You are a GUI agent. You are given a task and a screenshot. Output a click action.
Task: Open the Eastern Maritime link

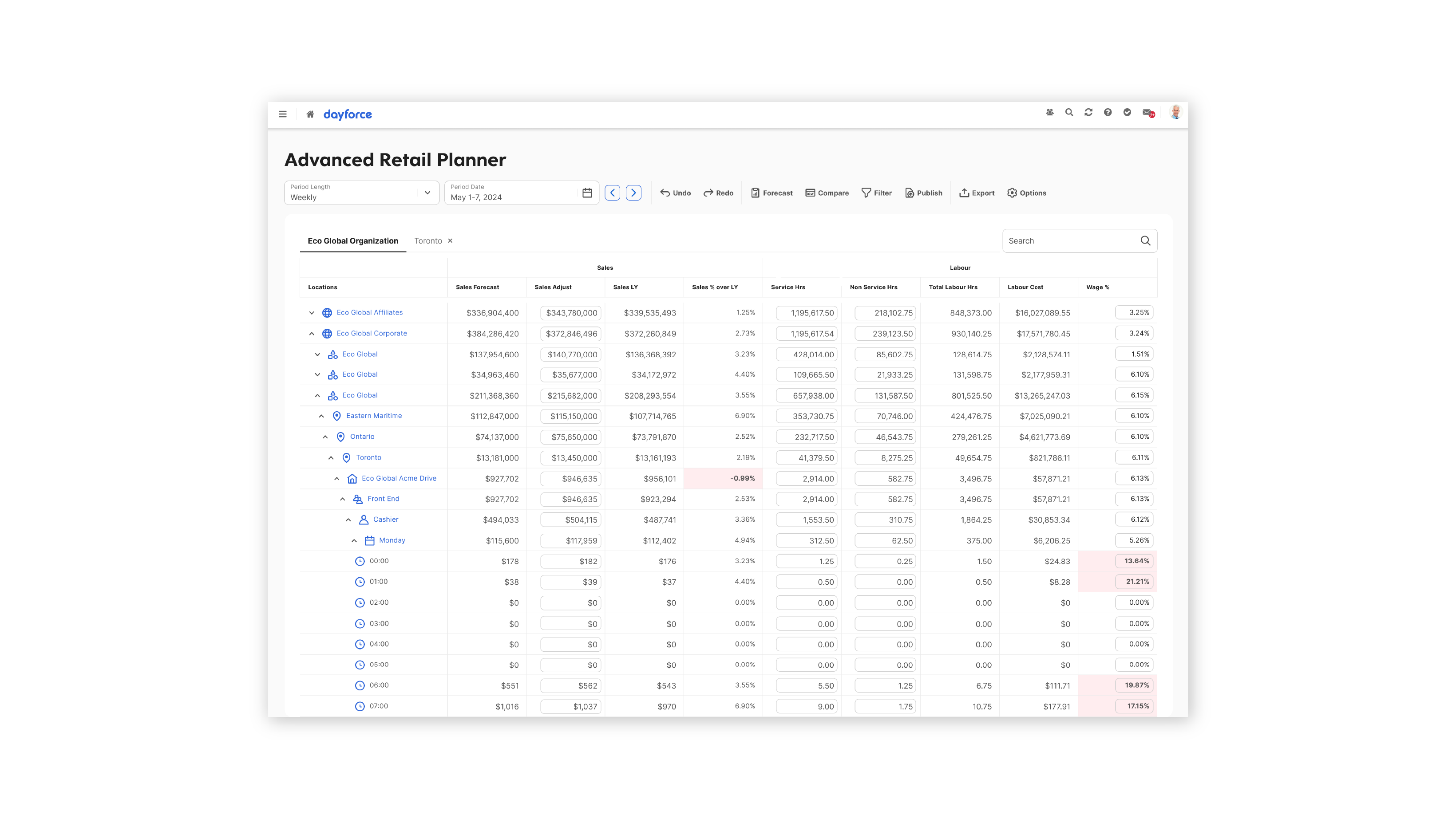click(x=374, y=416)
